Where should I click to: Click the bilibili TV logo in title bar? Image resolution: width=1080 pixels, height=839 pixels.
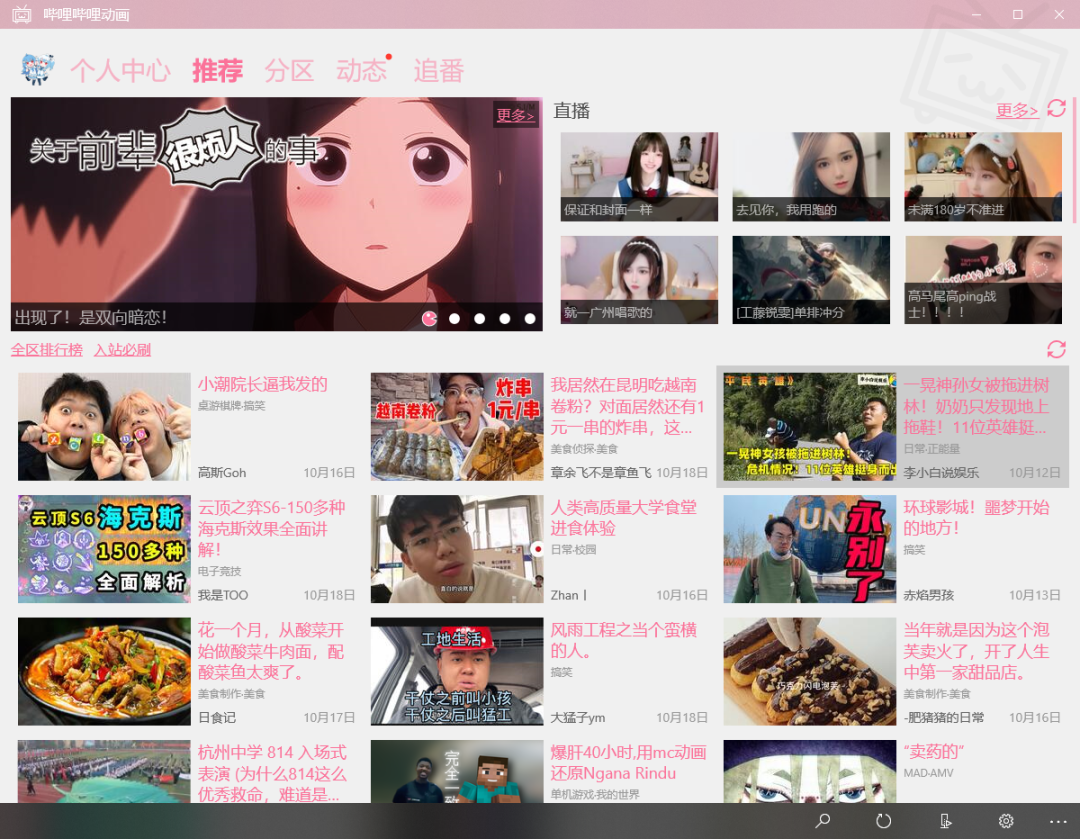[22, 14]
